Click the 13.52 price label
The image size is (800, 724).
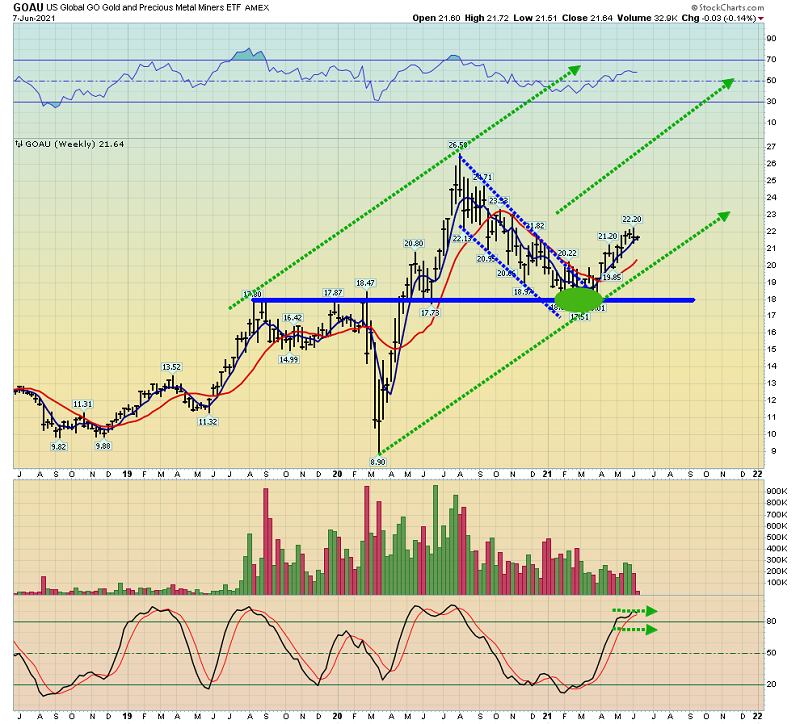[x=171, y=367]
